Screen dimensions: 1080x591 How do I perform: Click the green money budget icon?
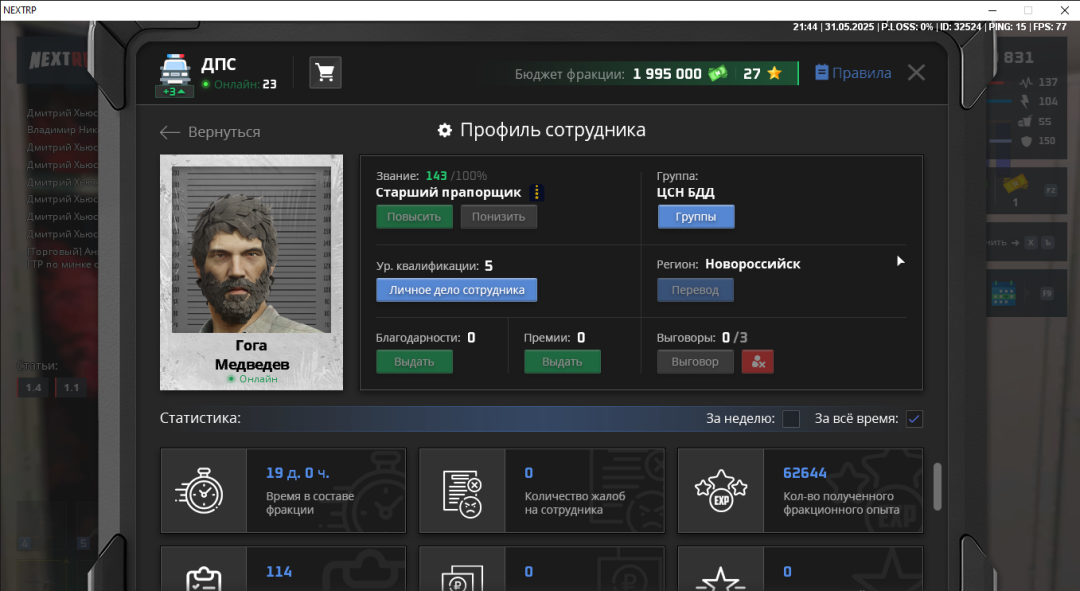717,74
